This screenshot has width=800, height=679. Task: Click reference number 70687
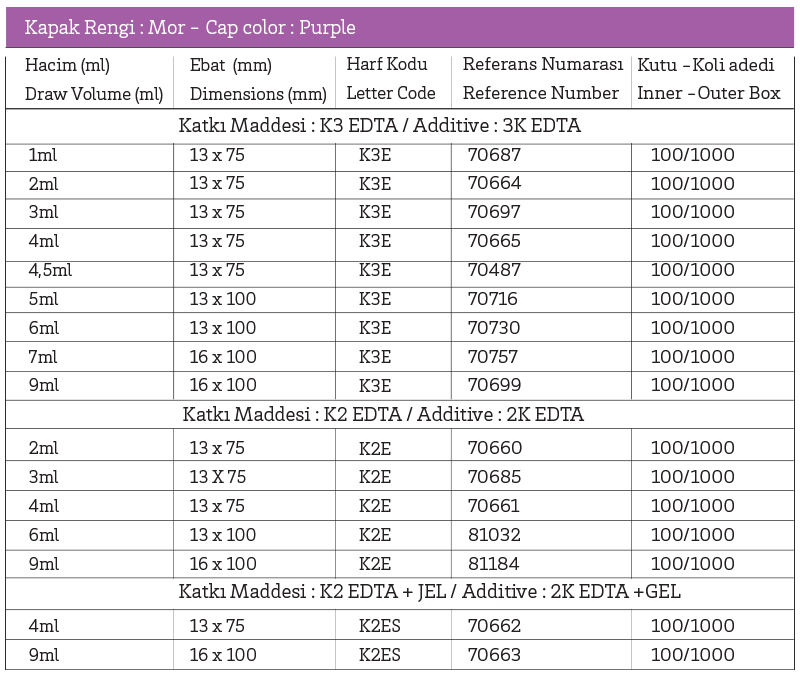click(x=494, y=155)
